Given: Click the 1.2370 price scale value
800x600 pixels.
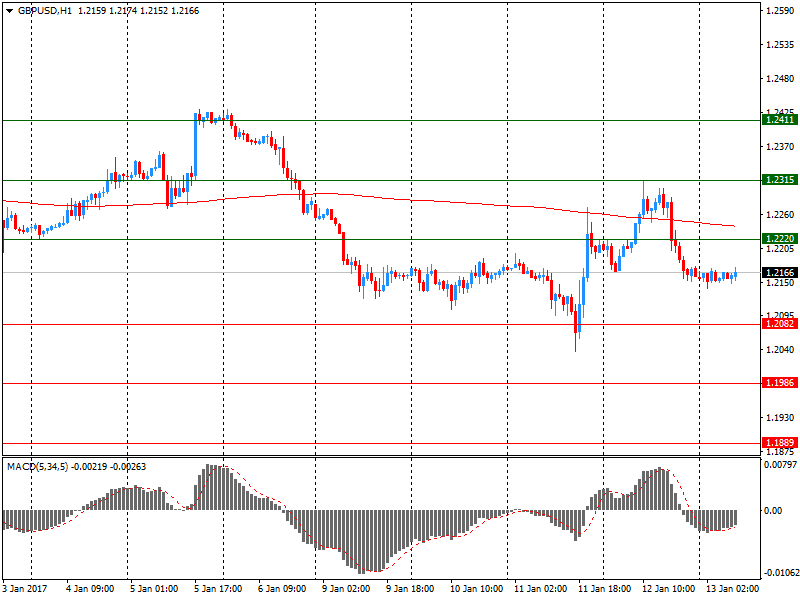Looking at the screenshot, I should (x=780, y=146).
